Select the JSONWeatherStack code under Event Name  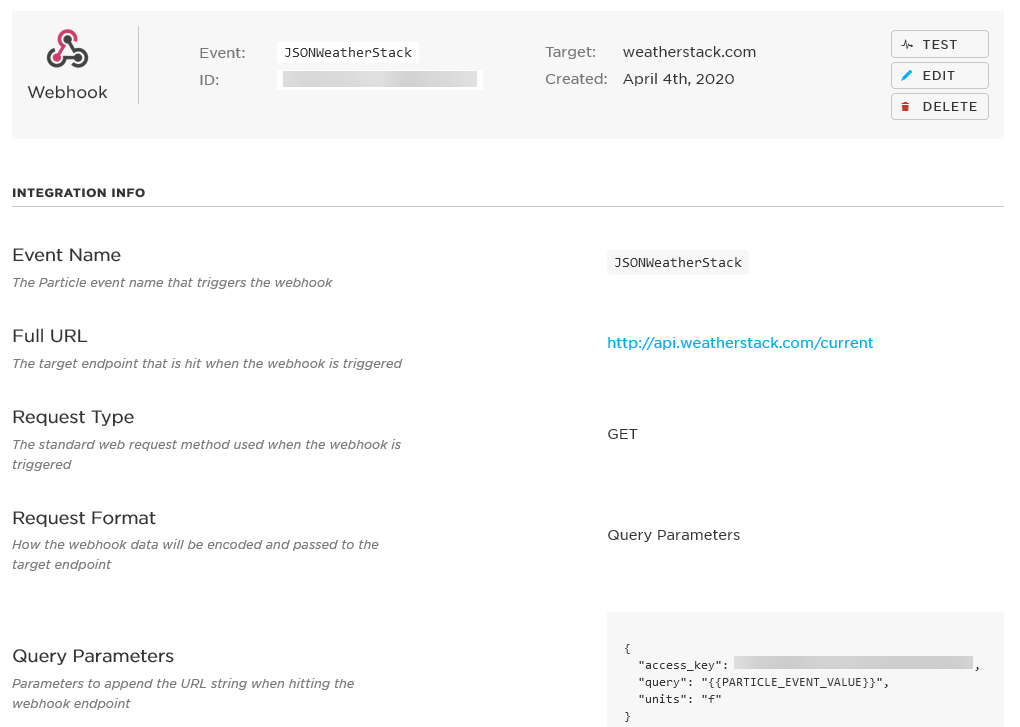click(678, 263)
